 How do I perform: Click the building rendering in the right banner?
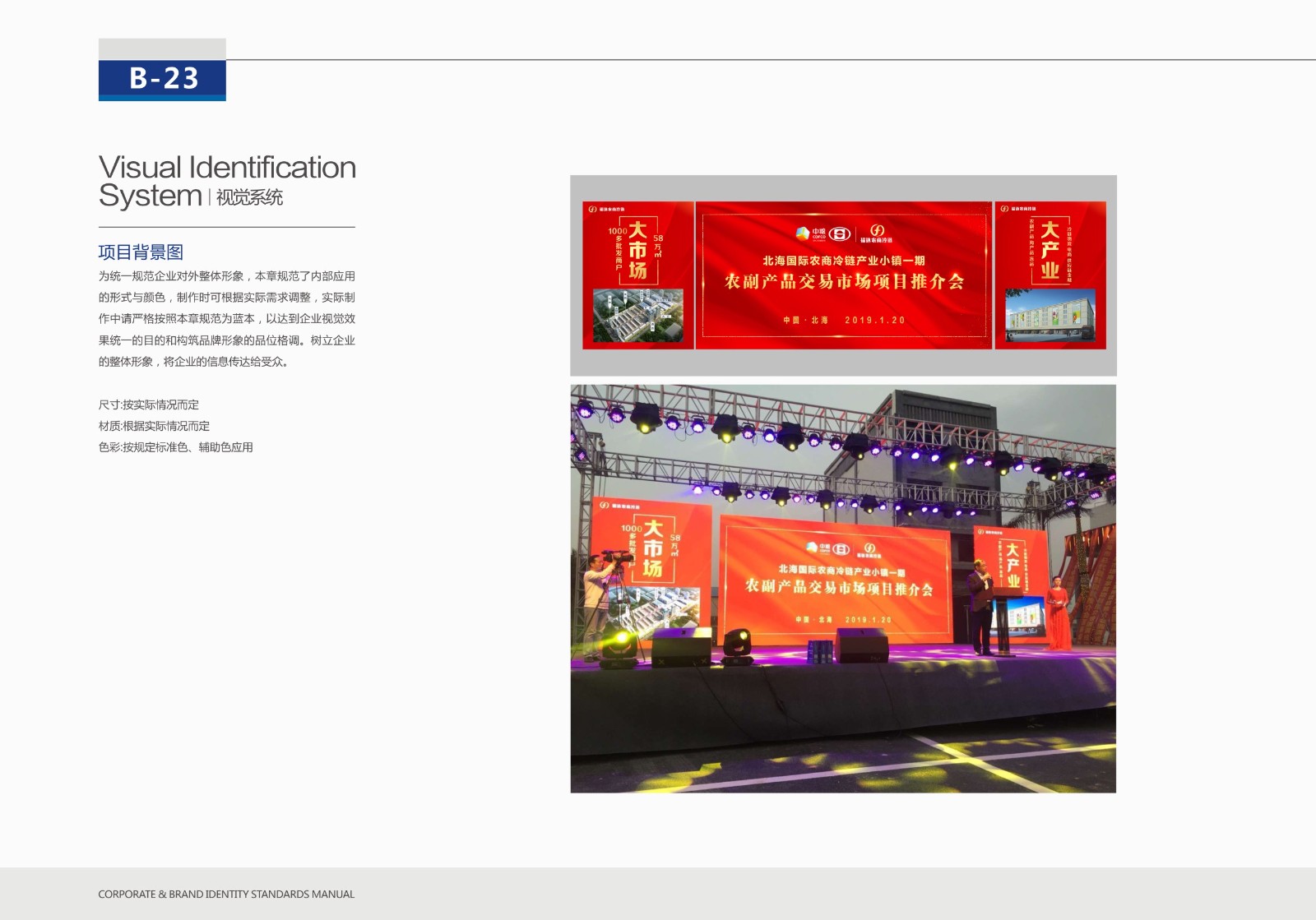tap(1050, 316)
